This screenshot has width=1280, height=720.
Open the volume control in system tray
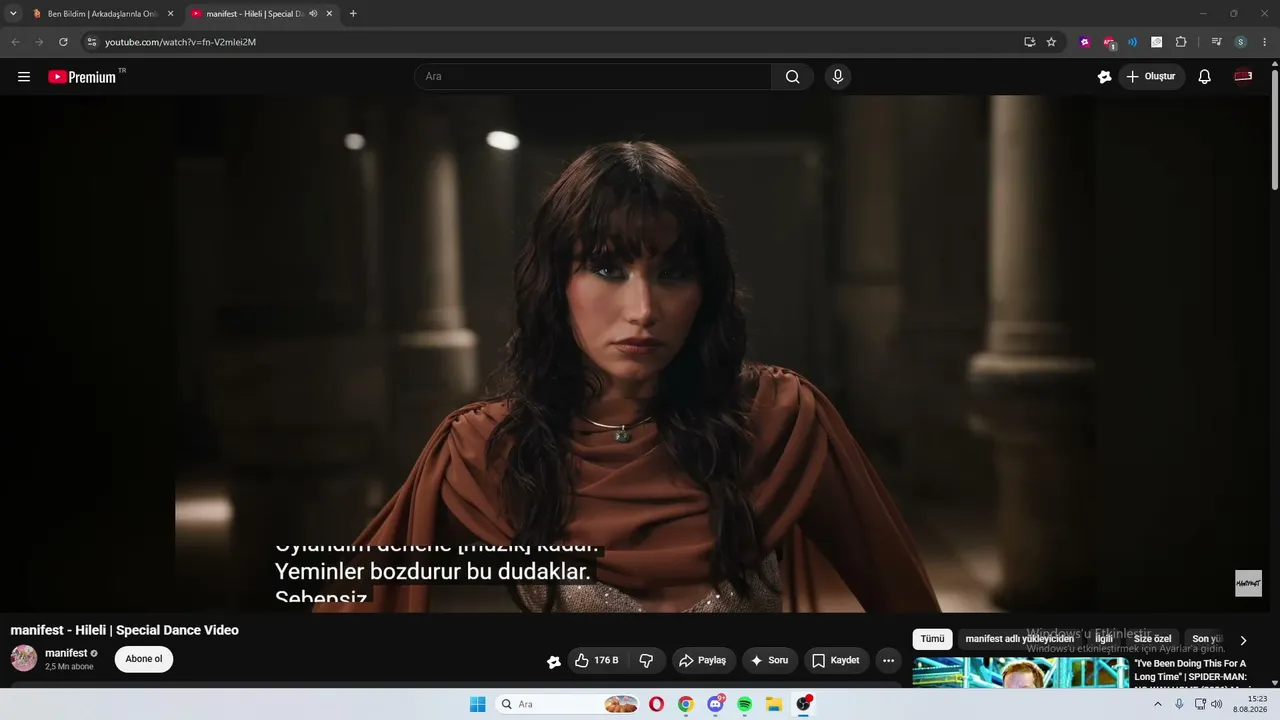(x=1217, y=704)
